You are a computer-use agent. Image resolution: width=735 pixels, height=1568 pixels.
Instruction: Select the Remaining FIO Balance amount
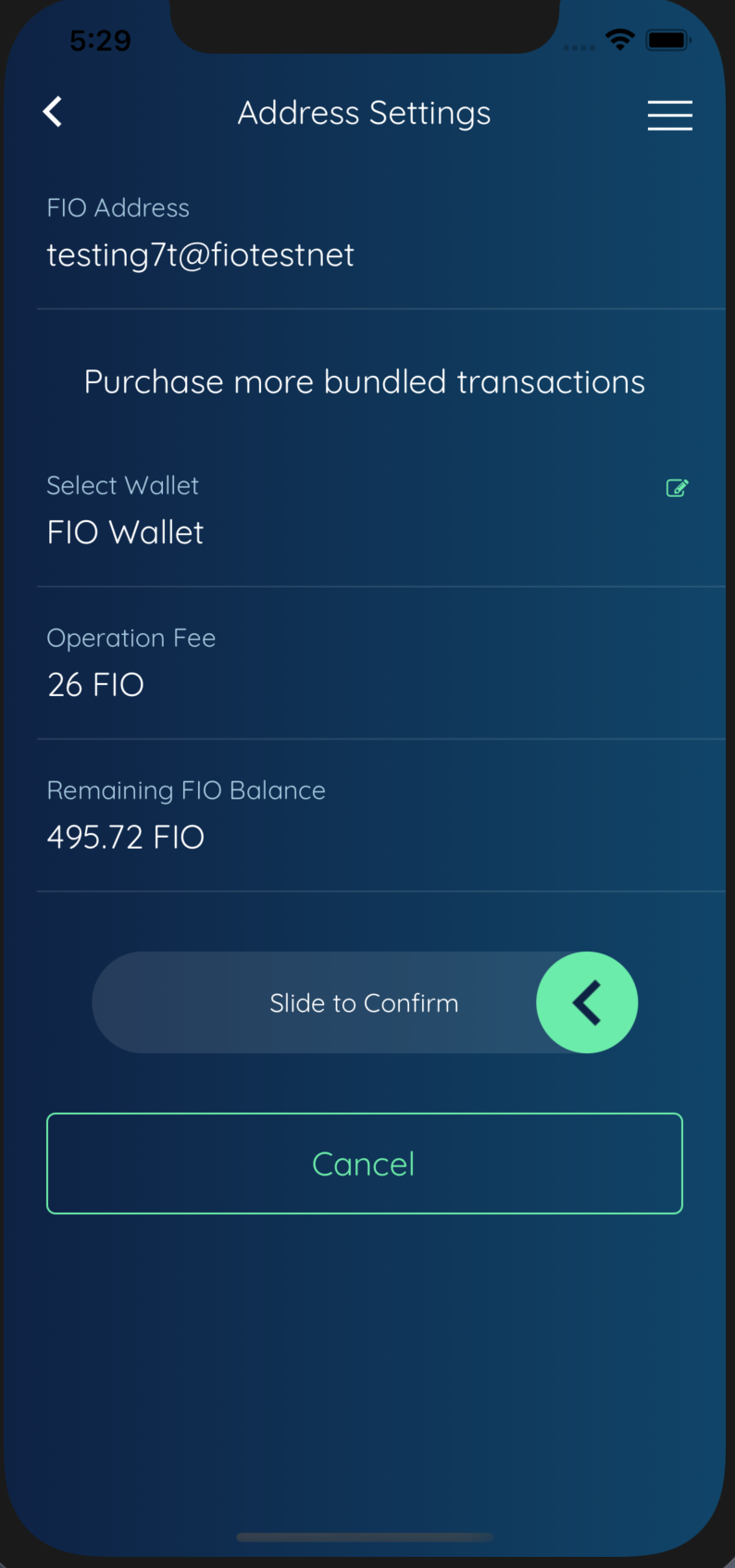tap(125, 836)
